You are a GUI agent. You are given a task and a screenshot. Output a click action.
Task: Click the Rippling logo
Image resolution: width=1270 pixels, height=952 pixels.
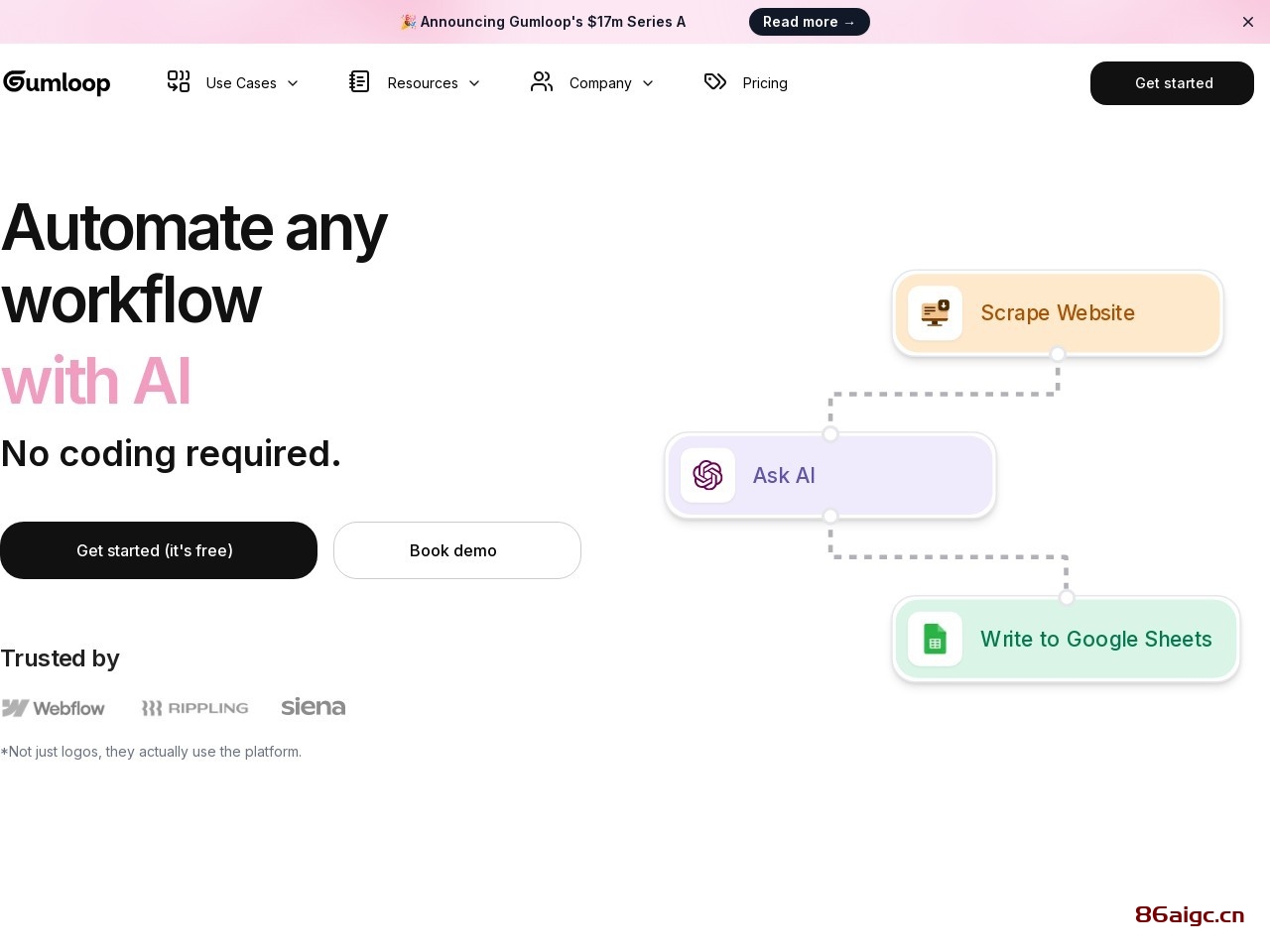[x=194, y=708]
